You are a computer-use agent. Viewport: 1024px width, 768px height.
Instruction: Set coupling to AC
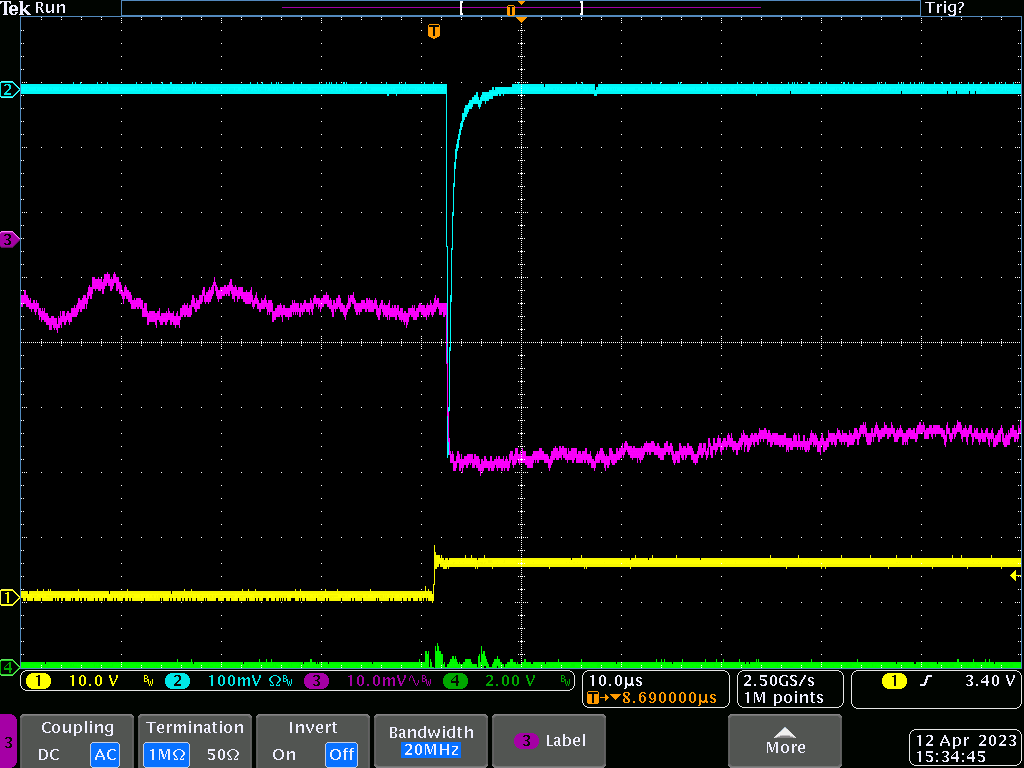click(104, 755)
